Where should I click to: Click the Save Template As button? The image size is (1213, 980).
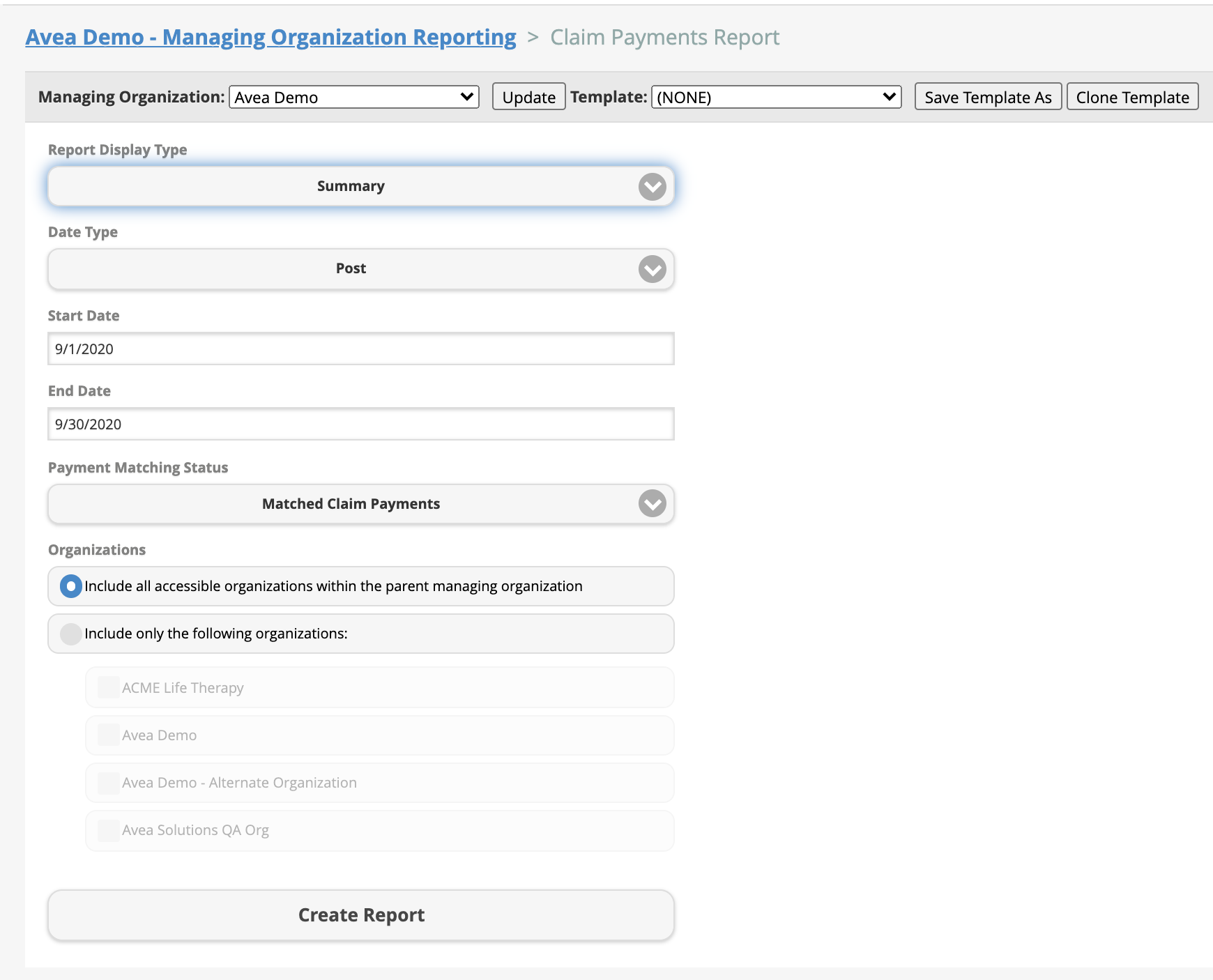[x=987, y=97]
